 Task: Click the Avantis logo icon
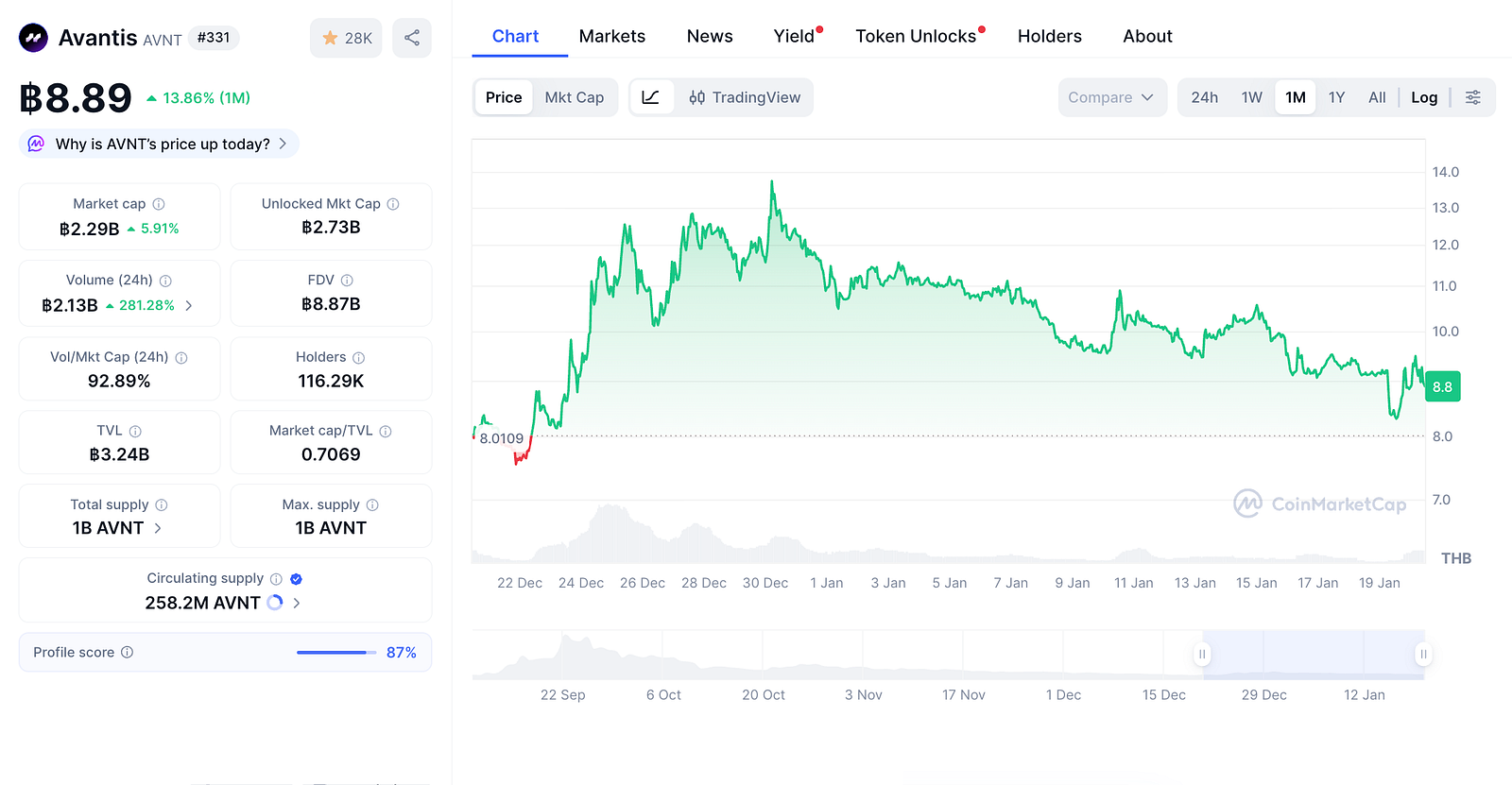pos(34,38)
